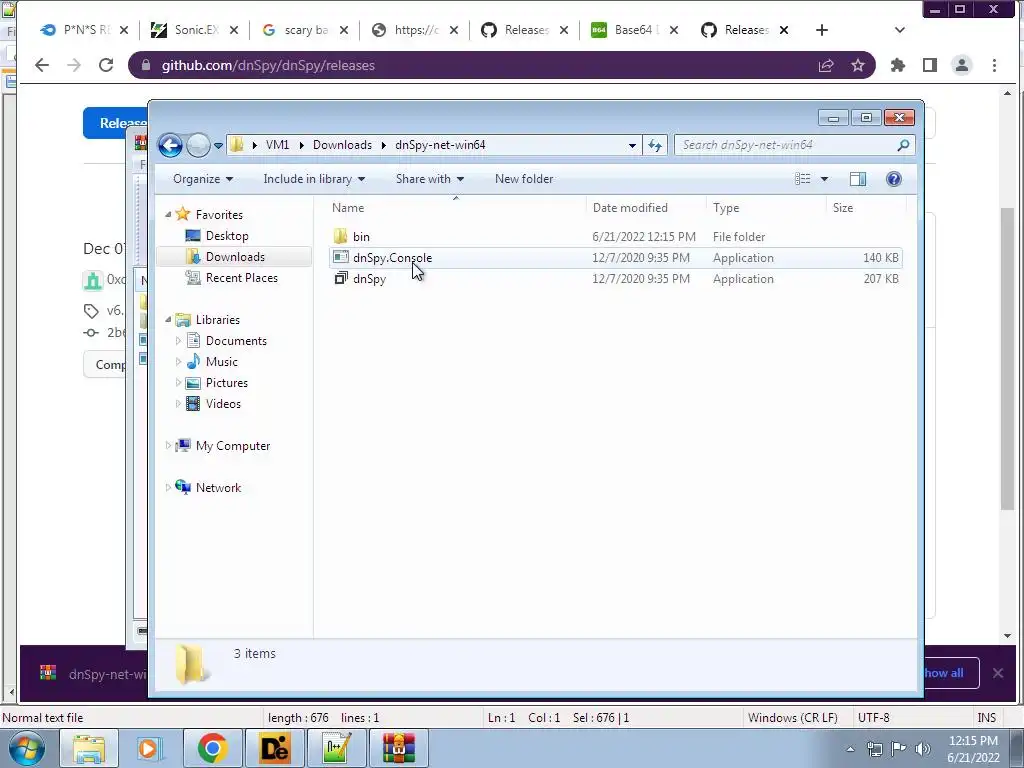This screenshot has width=1024, height=768.
Task: Expand Documents library
Action: point(178,341)
